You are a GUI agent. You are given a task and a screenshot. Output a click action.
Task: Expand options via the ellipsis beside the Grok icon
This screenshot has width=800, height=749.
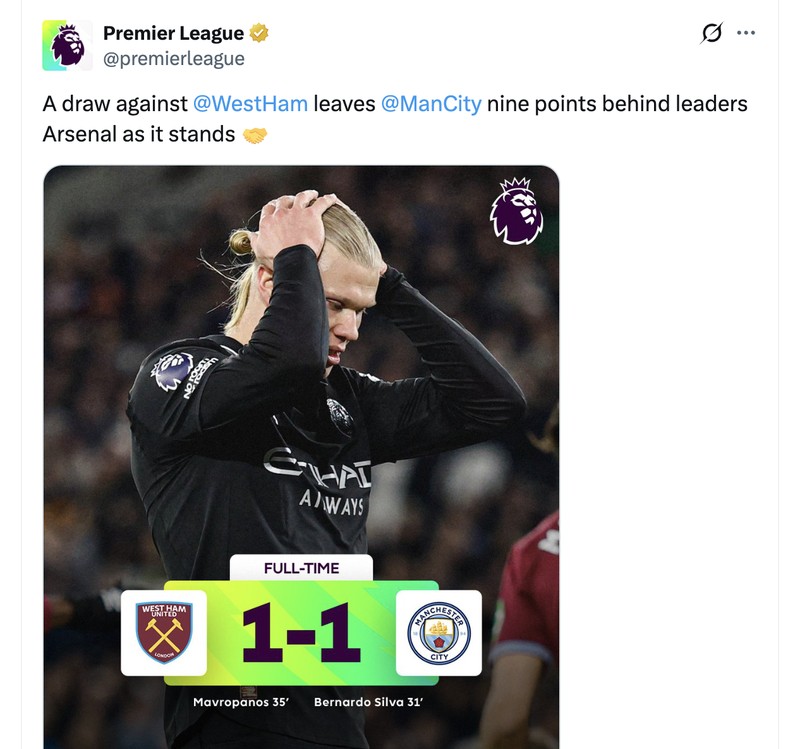click(x=746, y=32)
